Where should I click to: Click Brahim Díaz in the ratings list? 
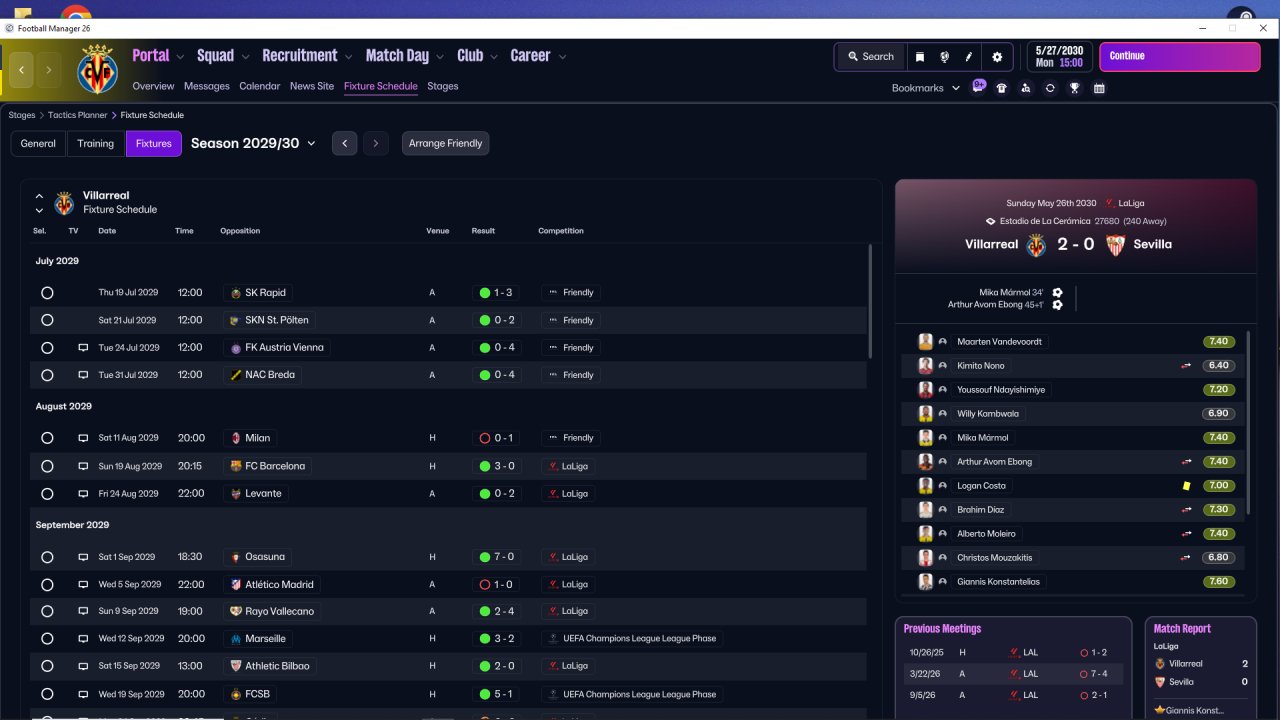click(981, 510)
